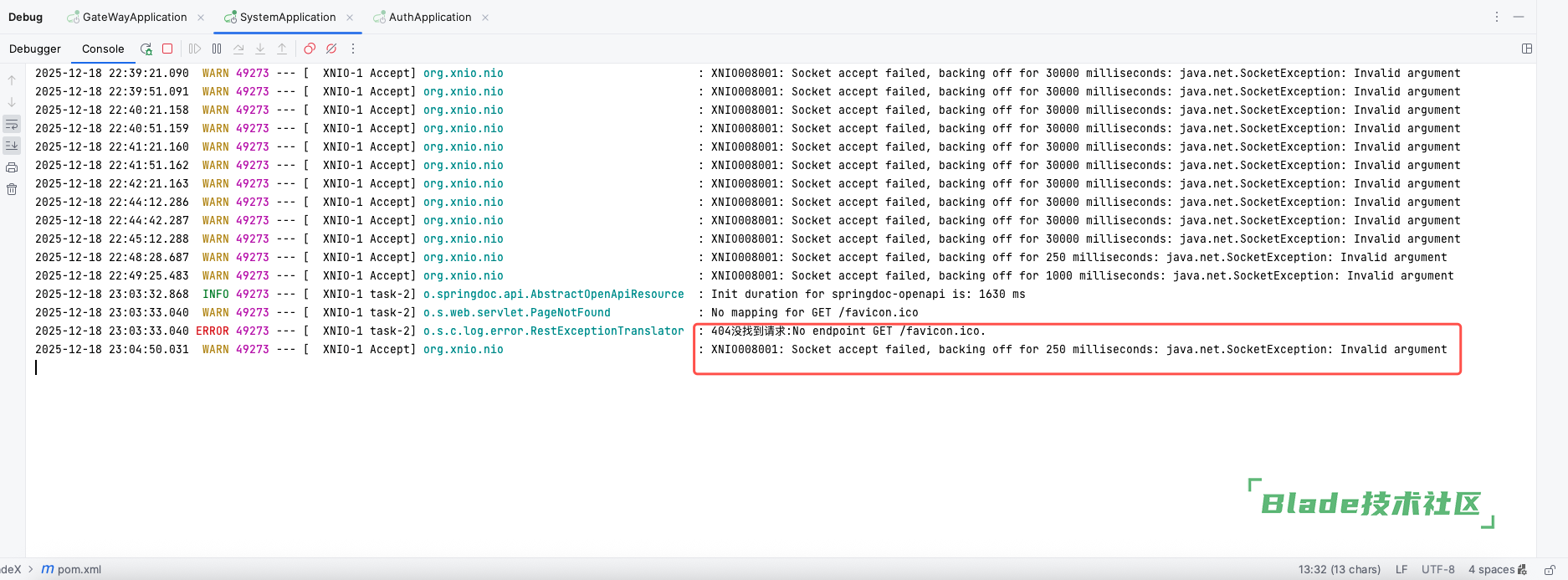This screenshot has height=580, width=1568.
Task: Click the print console output icon
Action: click(x=12, y=167)
